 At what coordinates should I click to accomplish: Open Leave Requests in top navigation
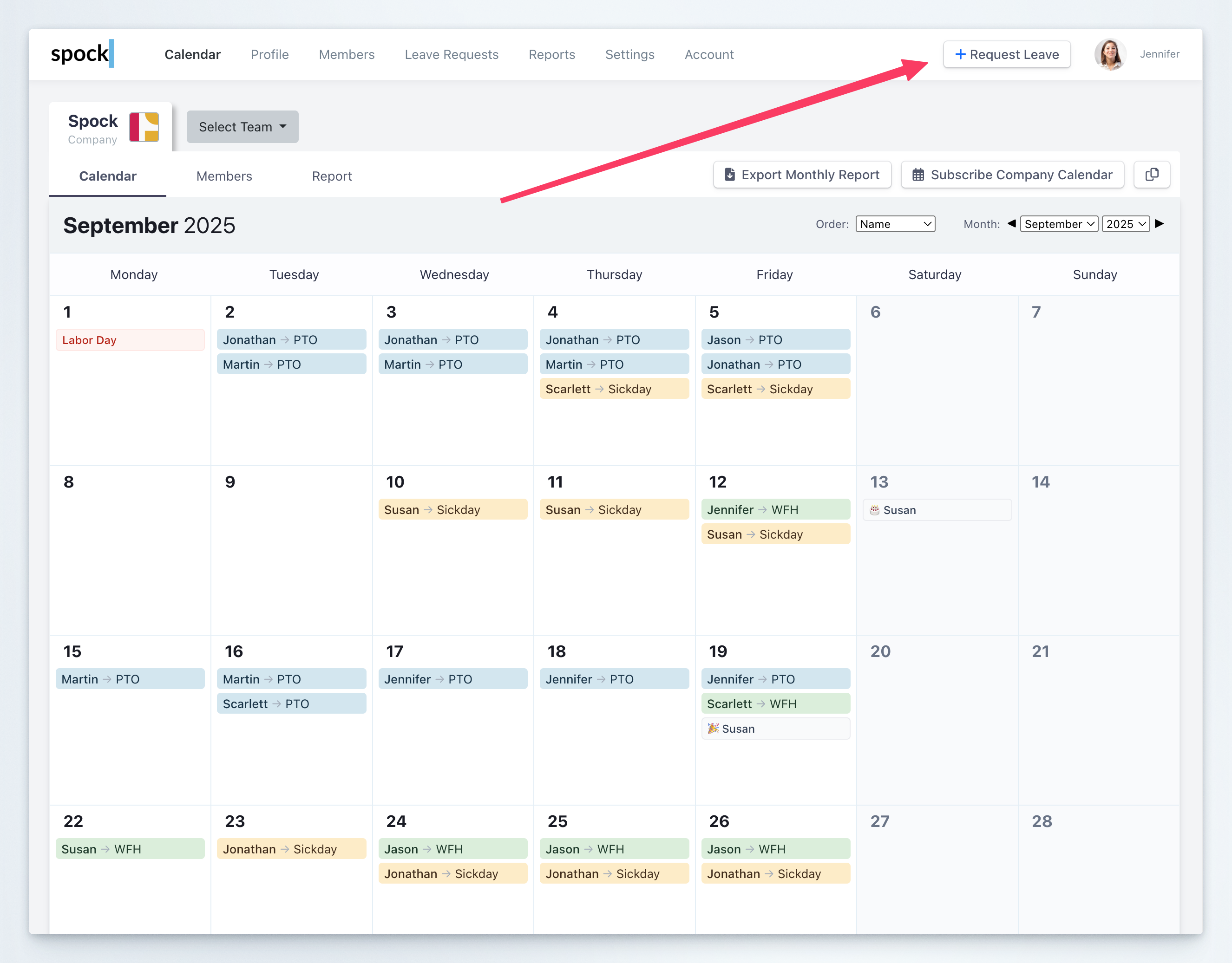tap(451, 55)
